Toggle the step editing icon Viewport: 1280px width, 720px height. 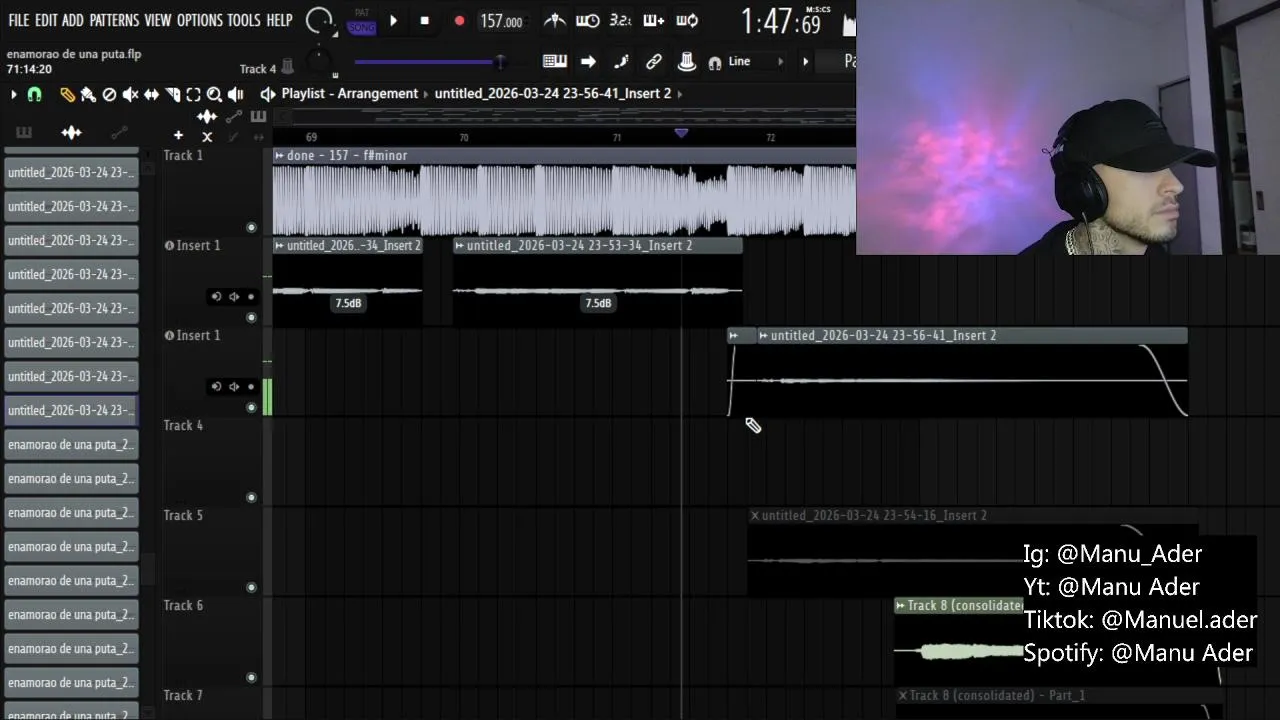621,62
